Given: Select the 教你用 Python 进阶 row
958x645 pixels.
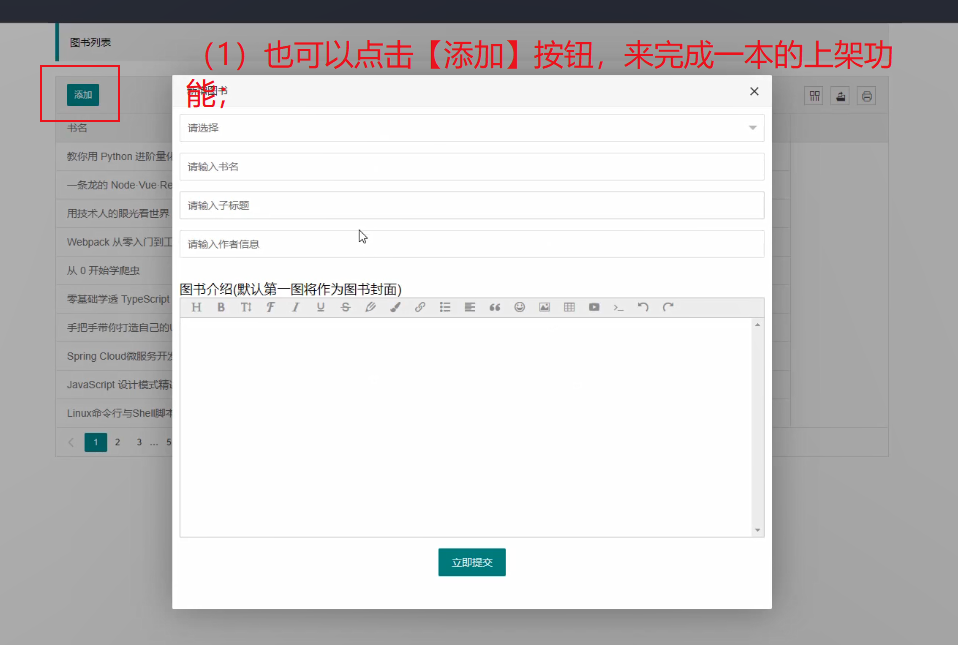Looking at the screenshot, I should [114, 156].
